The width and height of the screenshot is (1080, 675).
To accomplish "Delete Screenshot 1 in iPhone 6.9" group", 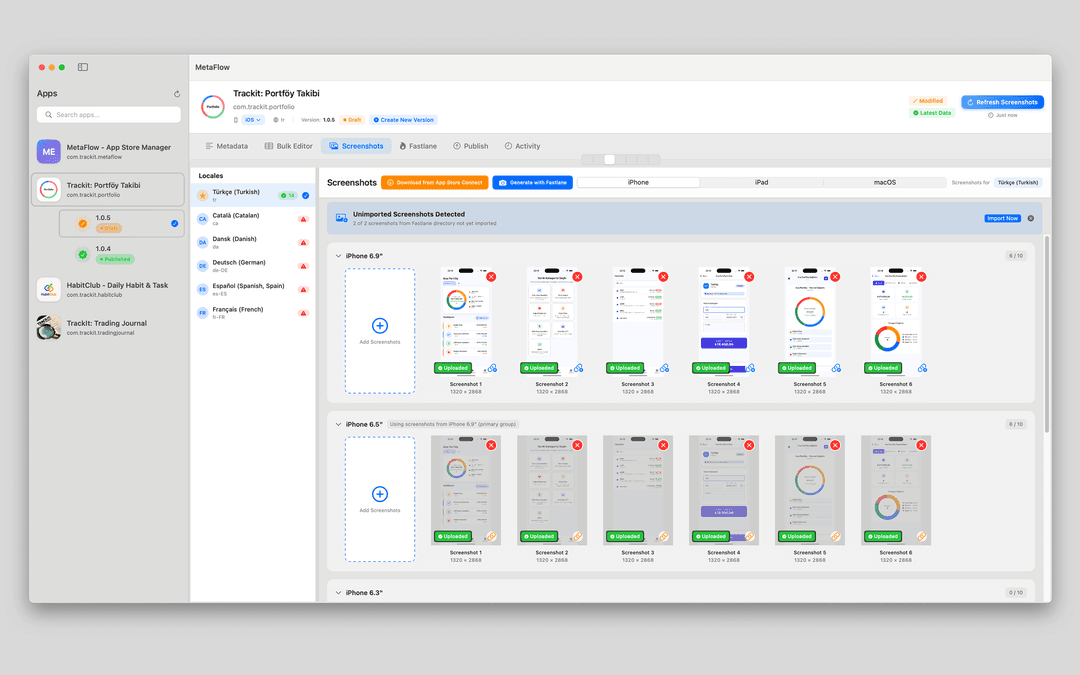I will [x=491, y=277].
